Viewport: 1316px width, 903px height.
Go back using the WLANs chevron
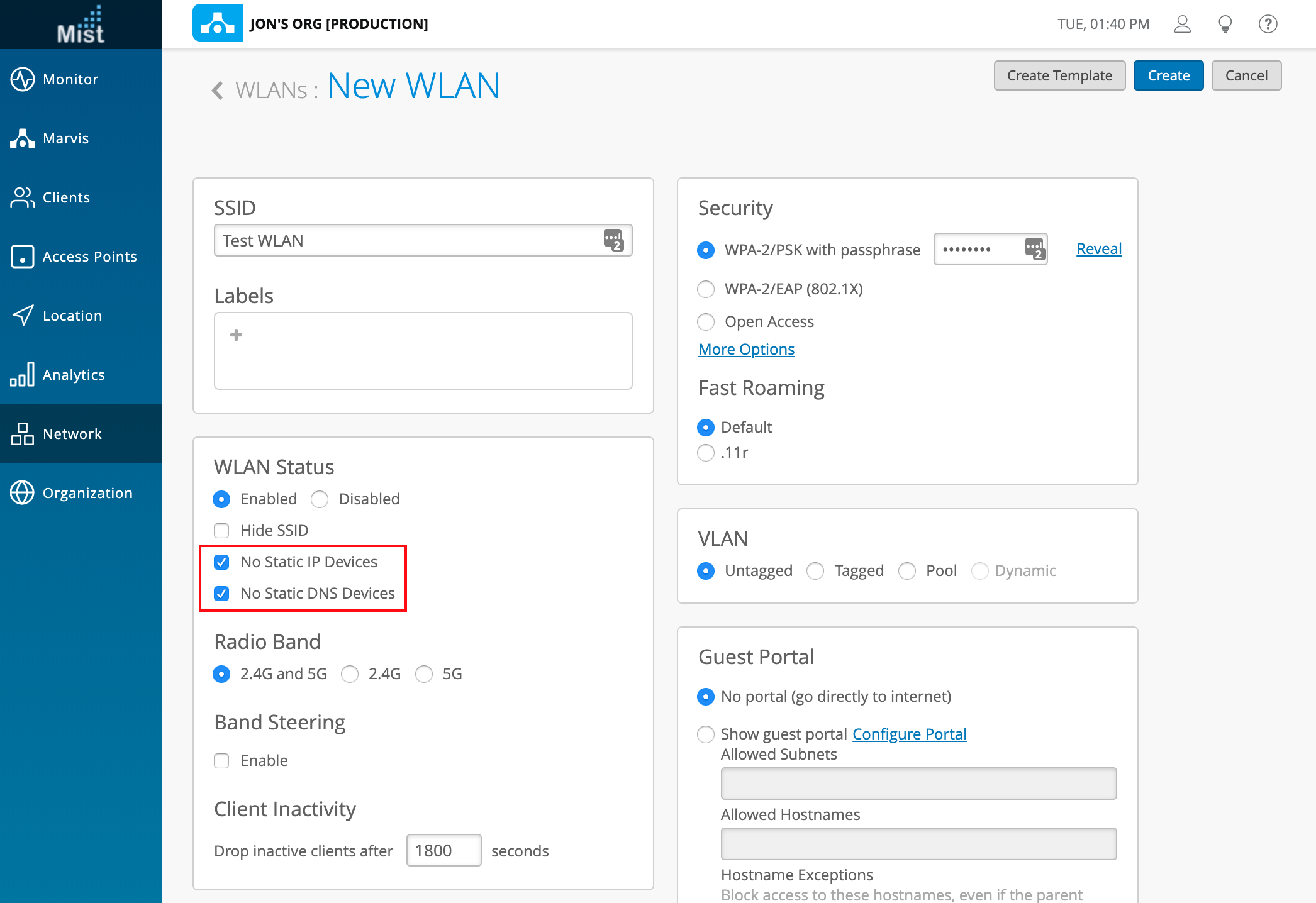click(218, 91)
